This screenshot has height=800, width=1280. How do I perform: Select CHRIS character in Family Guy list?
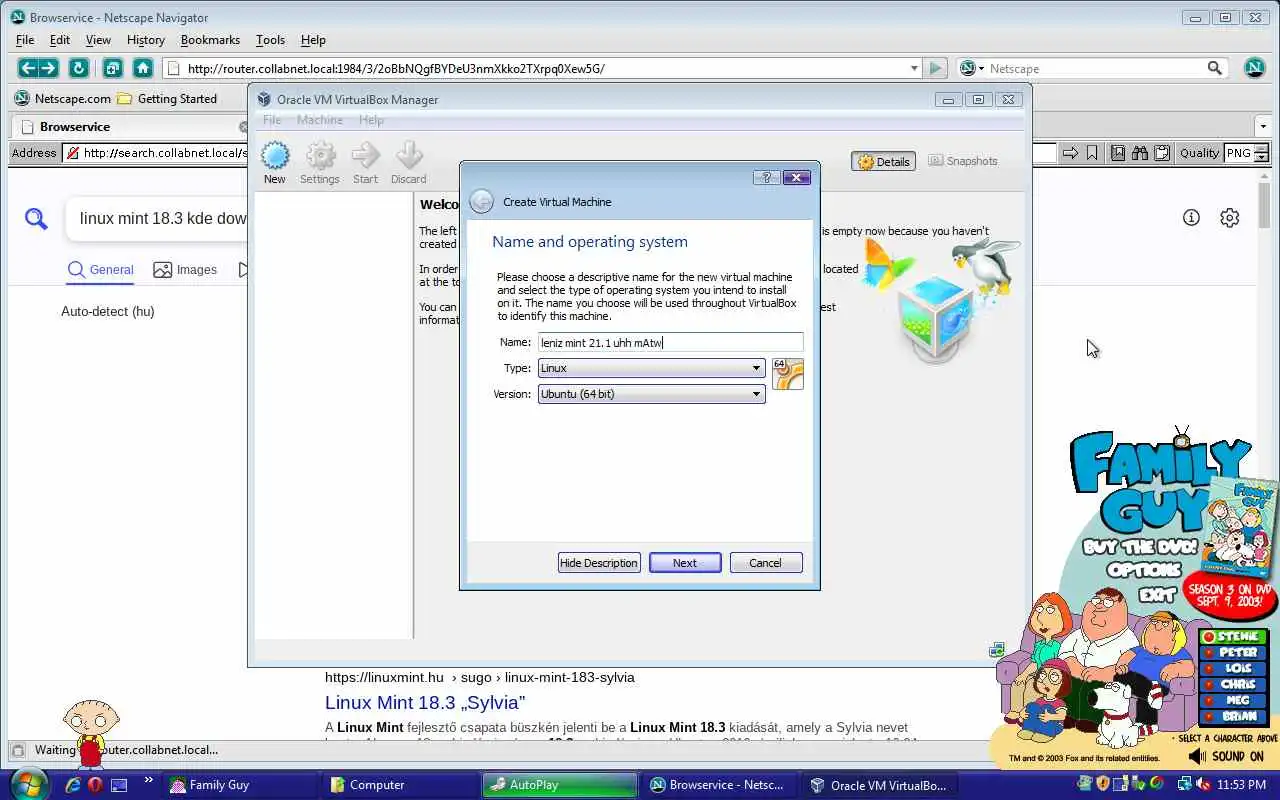[x=1234, y=685]
